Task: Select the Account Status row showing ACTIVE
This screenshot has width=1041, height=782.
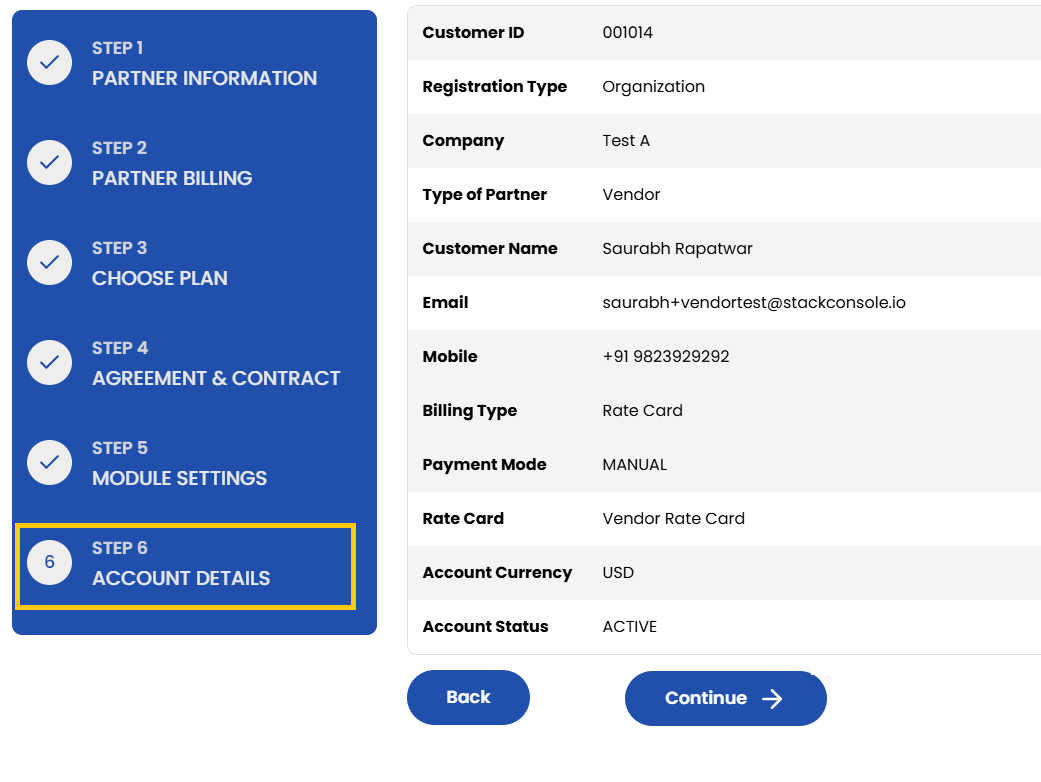Action: (630, 626)
